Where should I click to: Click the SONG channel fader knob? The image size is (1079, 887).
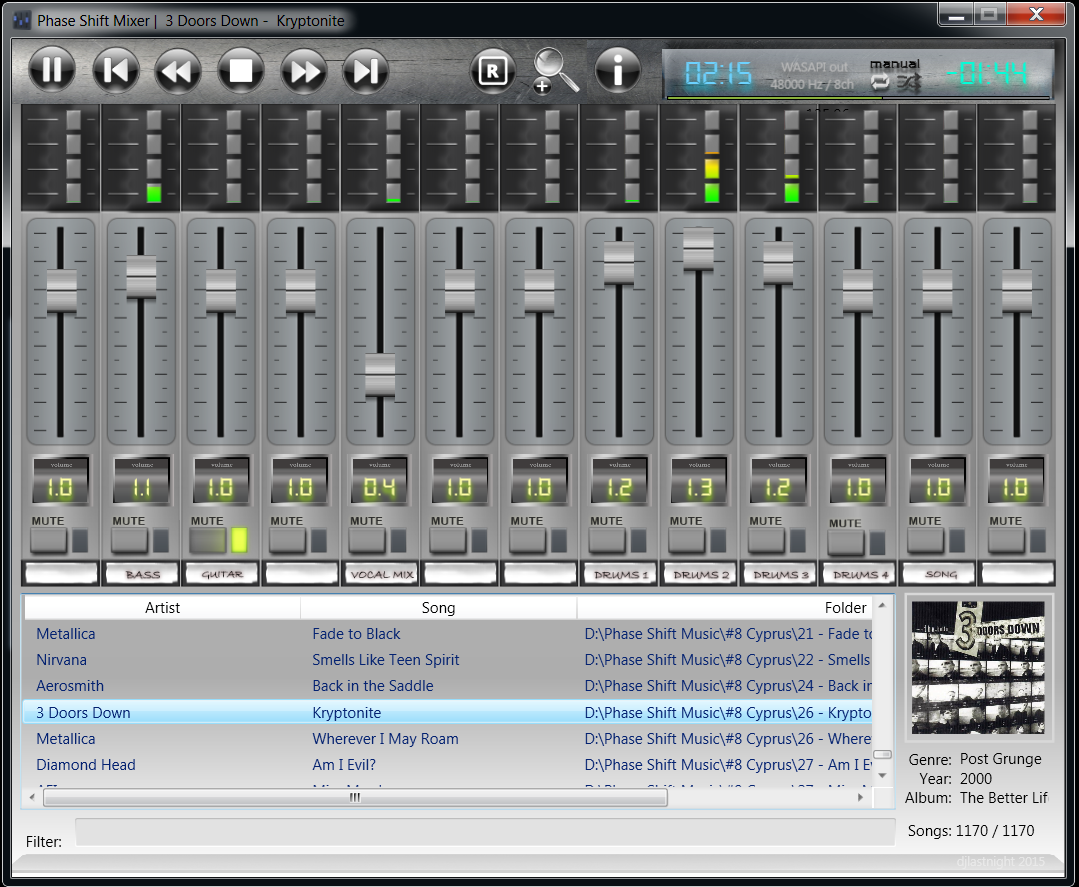(x=937, y=291)
